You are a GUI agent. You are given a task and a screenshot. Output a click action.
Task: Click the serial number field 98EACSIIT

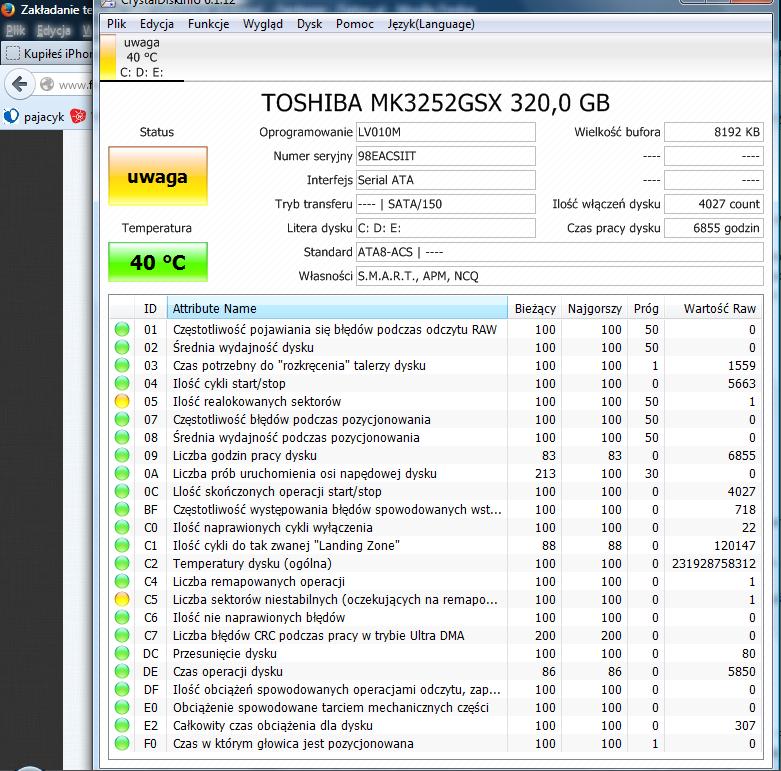[446, 156]
